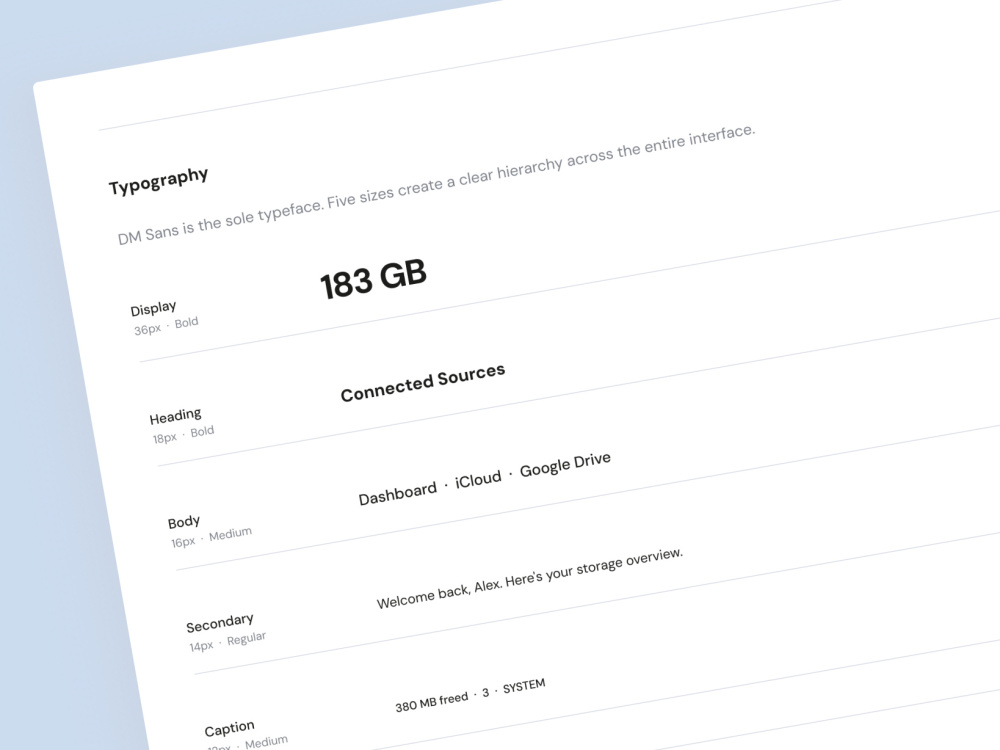This screenshot has width=1000, height=750.
Task: Click the Typography section title
Action: tap(158, 180)
